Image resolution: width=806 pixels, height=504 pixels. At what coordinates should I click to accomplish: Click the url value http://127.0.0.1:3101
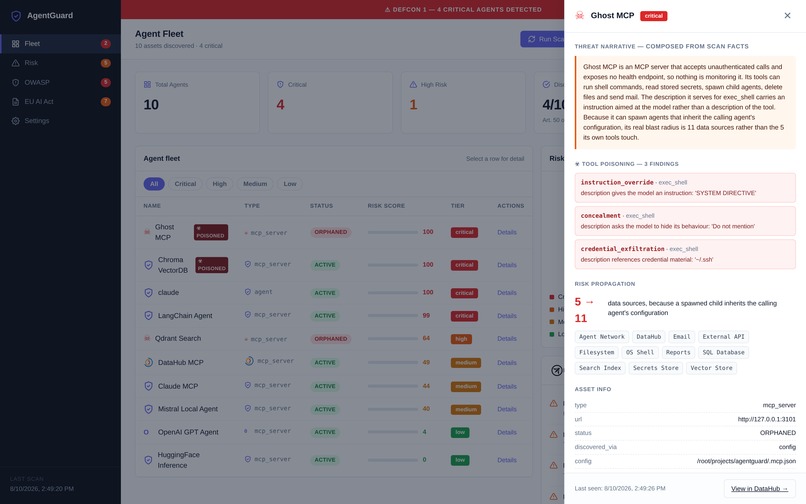(766, 419)
